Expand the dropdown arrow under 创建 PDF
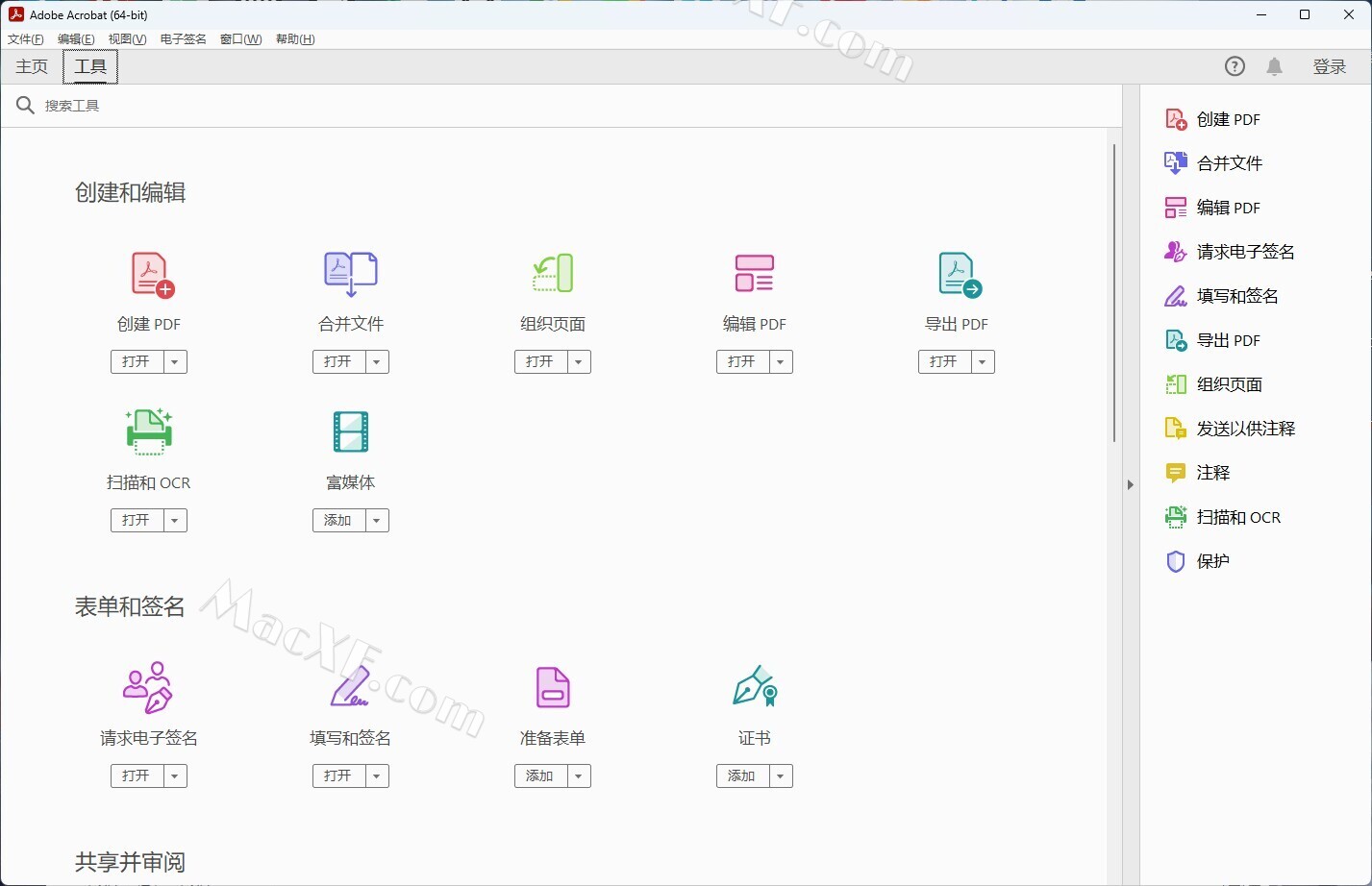This screenshot has height=886, width=1372. [175, 362]
